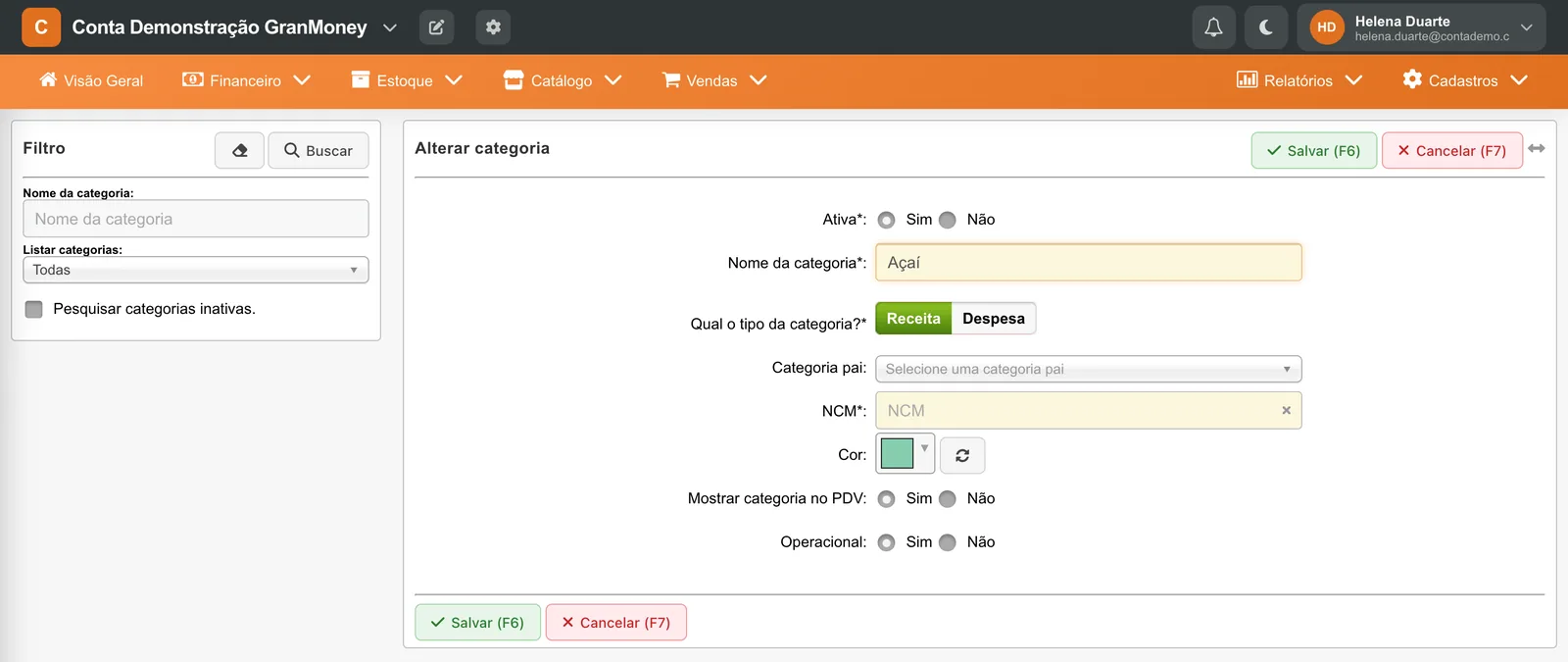
Task: Click the expand panel arrows icon
Action: pyautogui.click(x=1537, y=148)
